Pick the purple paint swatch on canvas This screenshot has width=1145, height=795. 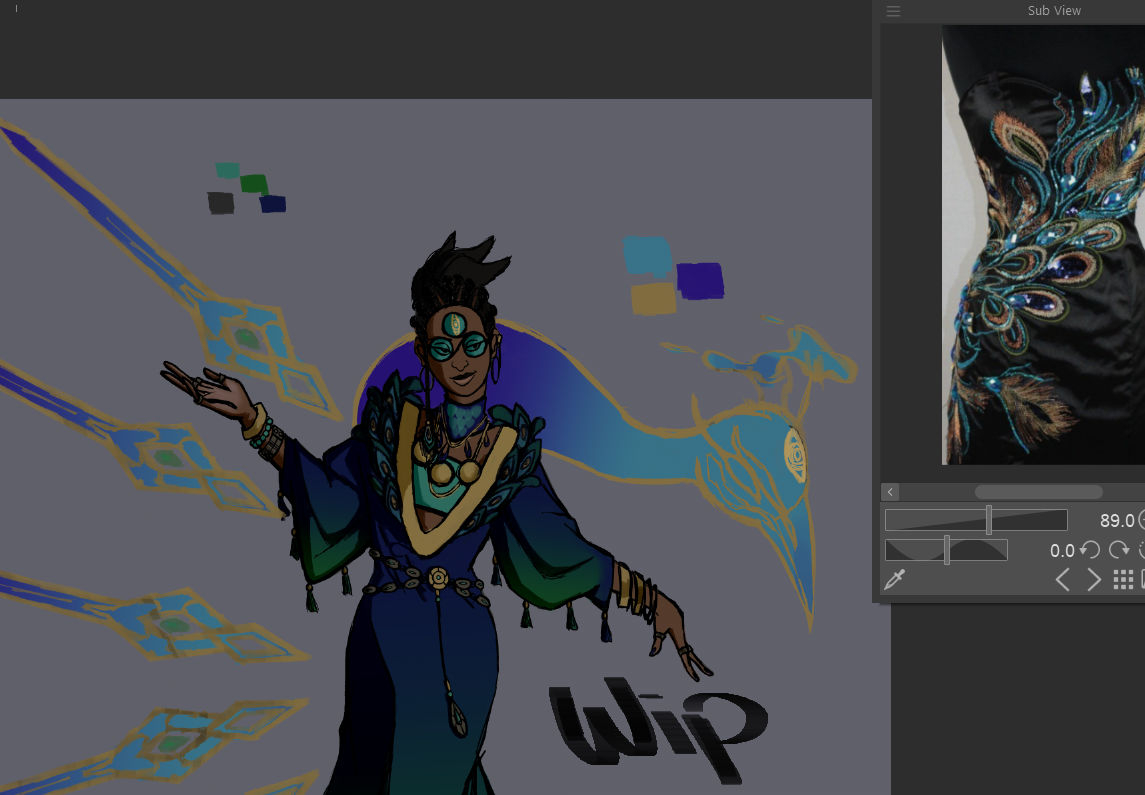tap(700, 280)
